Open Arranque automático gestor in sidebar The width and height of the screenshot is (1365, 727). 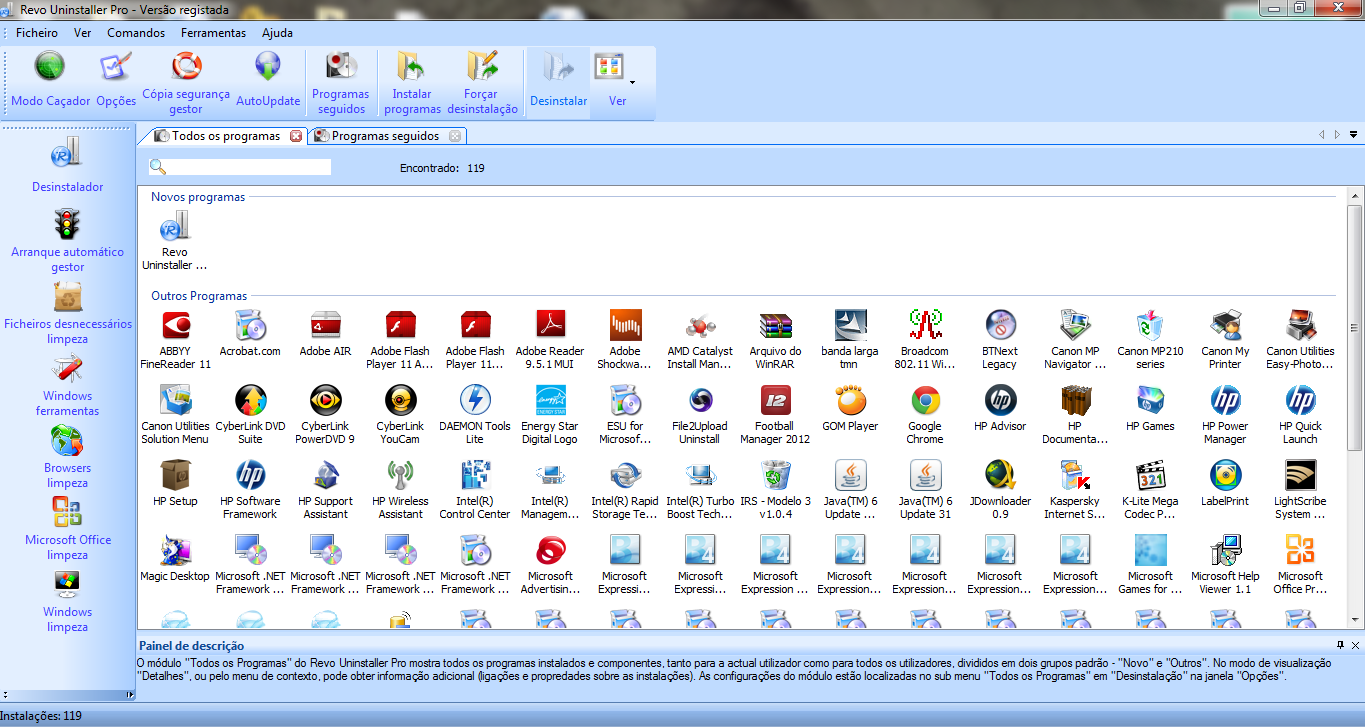[67, 241]
